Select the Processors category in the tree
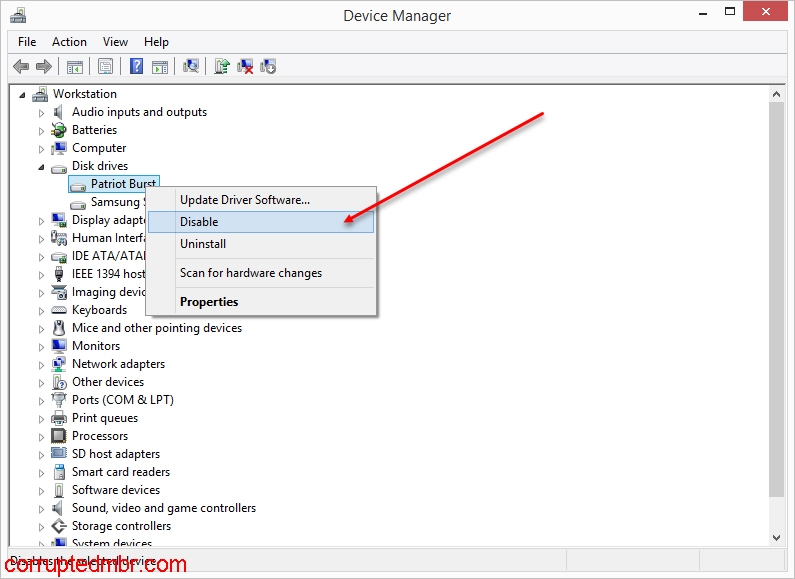 click(x=99, y=436)
